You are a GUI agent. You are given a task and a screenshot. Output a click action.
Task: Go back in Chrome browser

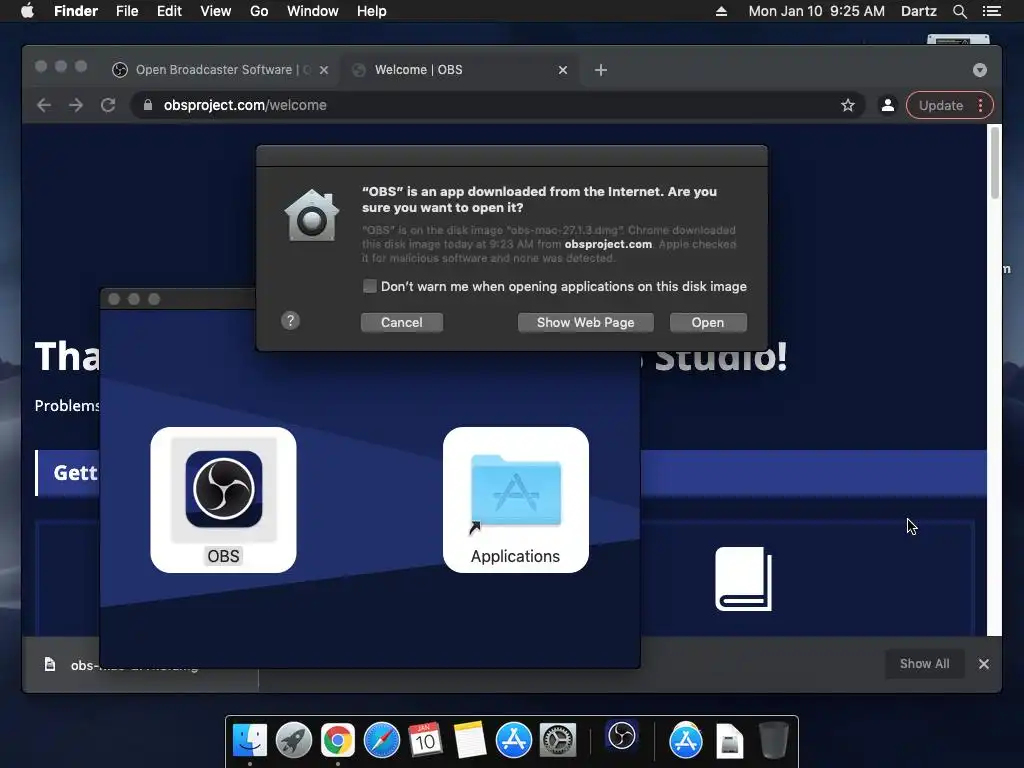point(44,105)
